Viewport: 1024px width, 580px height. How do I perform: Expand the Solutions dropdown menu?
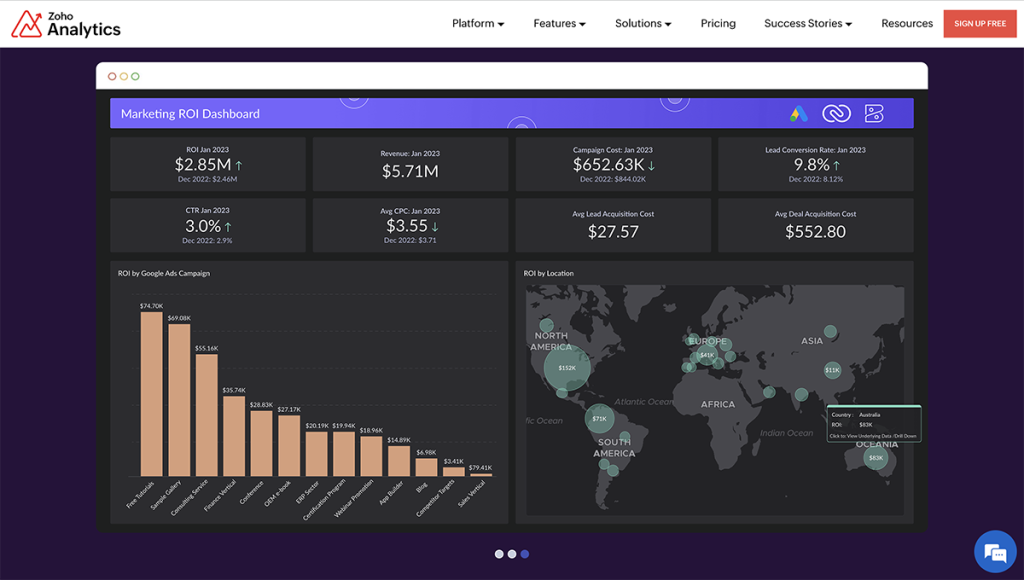[643, 24]
